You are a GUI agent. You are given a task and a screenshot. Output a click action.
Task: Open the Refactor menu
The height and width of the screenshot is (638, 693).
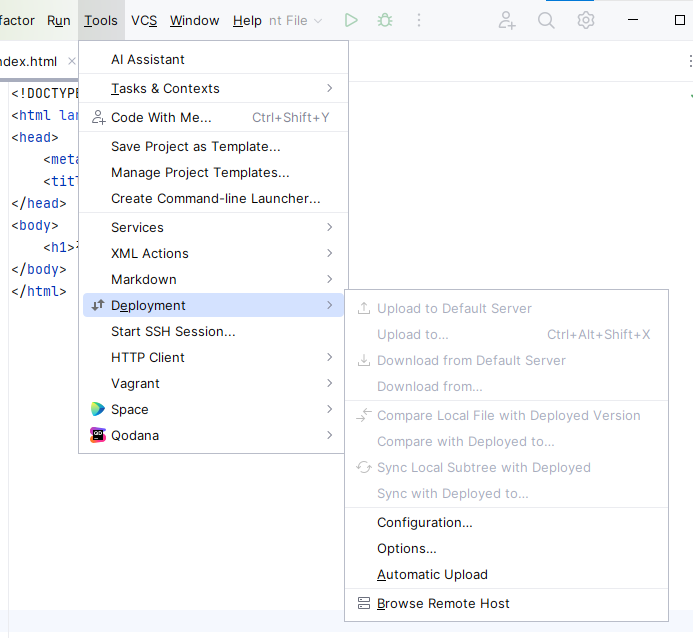point(17,20)
